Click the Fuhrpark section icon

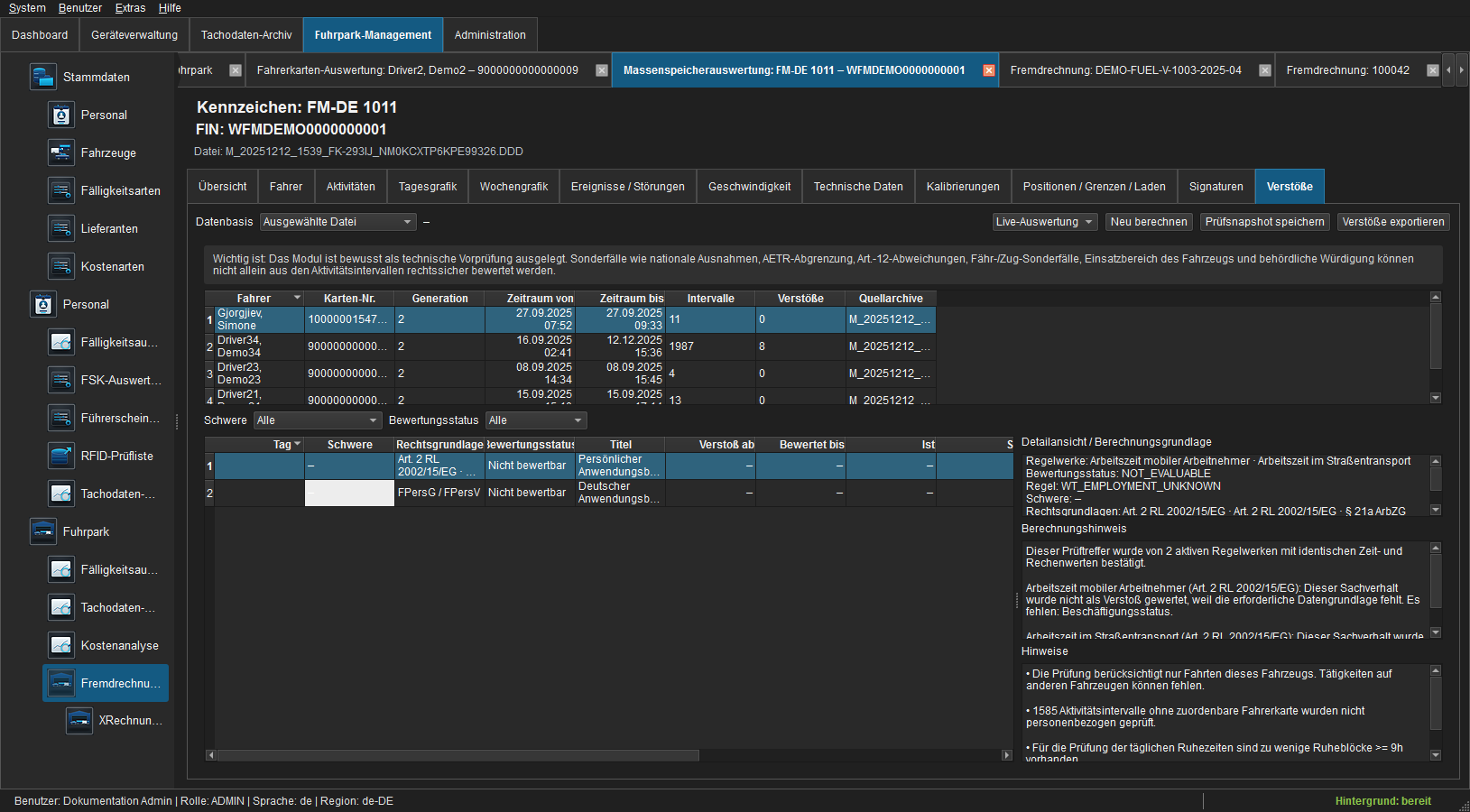42,531
